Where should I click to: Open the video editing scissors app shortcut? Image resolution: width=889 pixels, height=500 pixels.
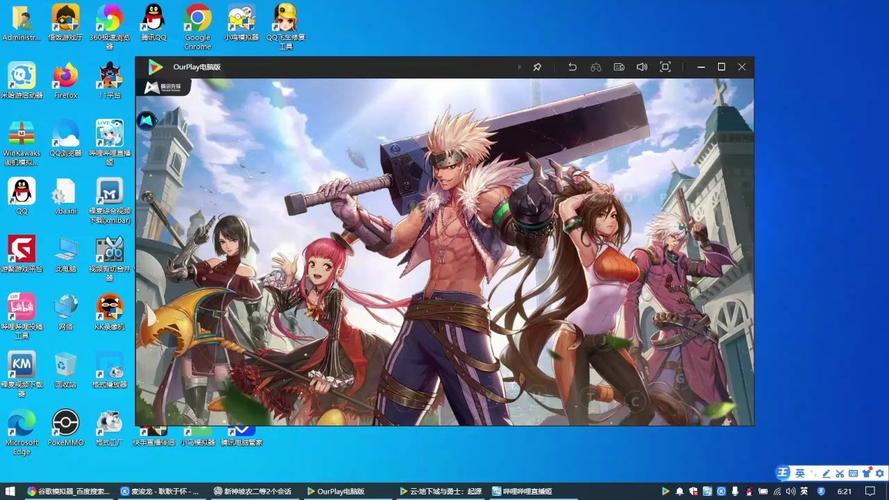click(x=109, y=258)
